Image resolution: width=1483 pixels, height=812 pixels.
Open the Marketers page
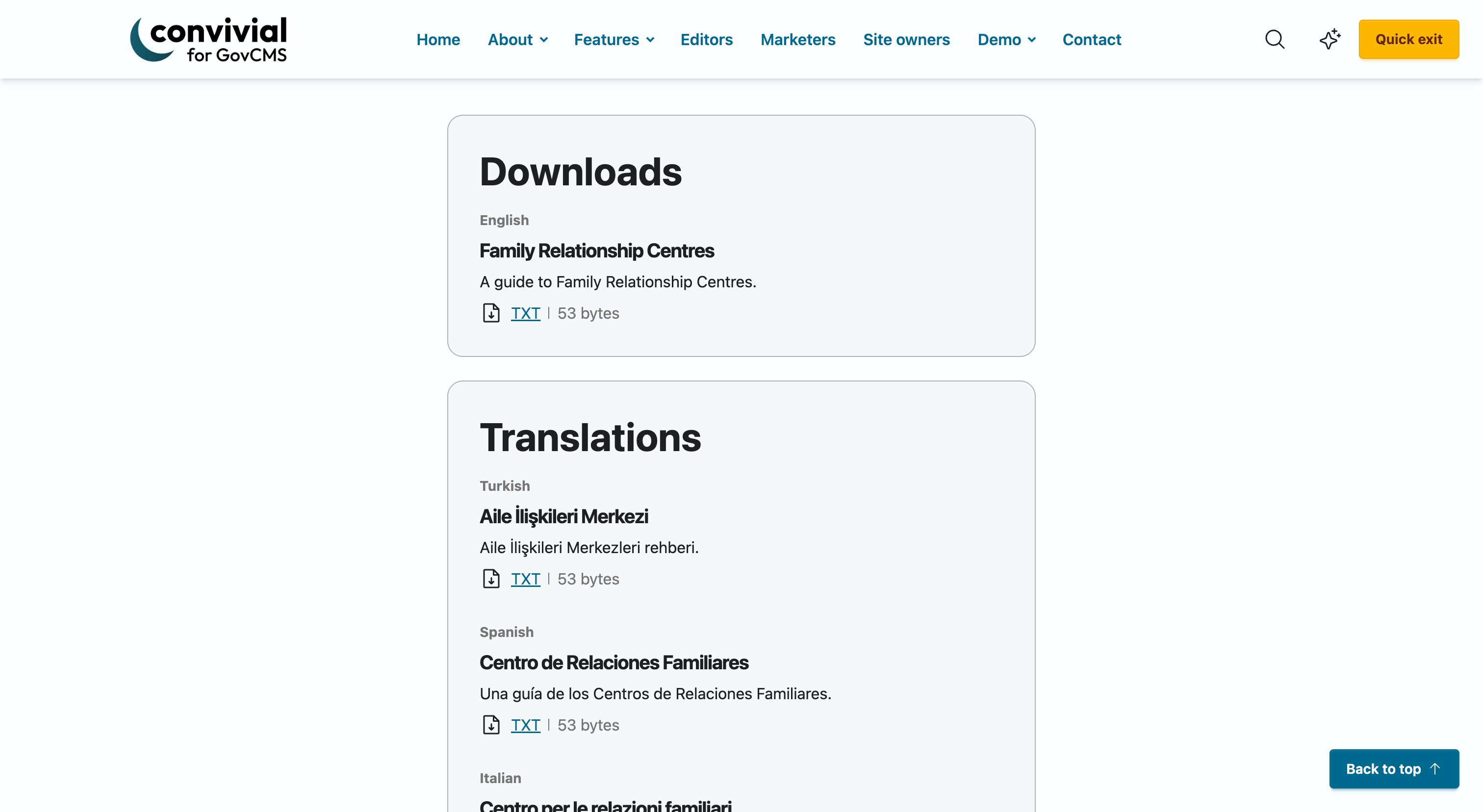coord(798,40)
